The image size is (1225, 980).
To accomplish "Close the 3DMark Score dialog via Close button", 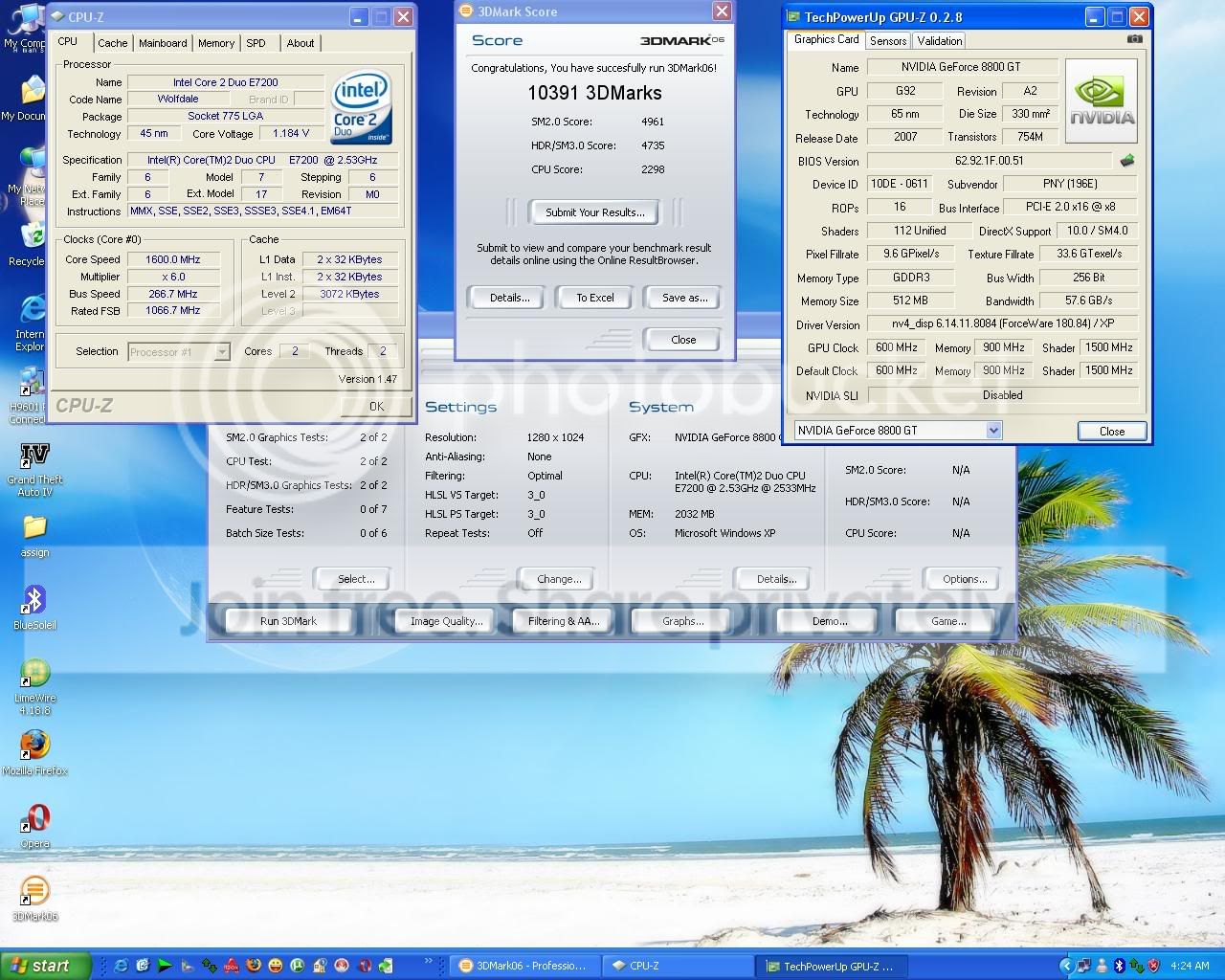I will 683,340.
